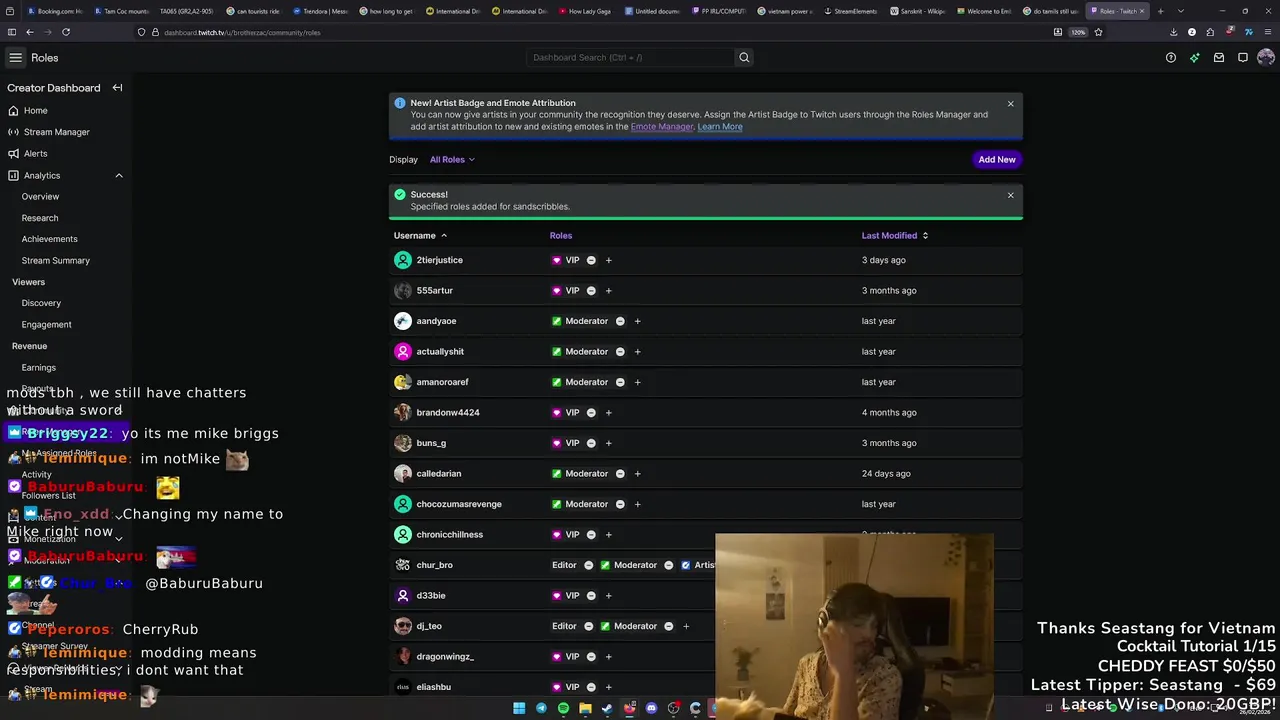Image resolution: width=1280 pixels, height=720 pixels.
Task: Click the dashboard search magnifier icon
Action: tap(744, 58)
